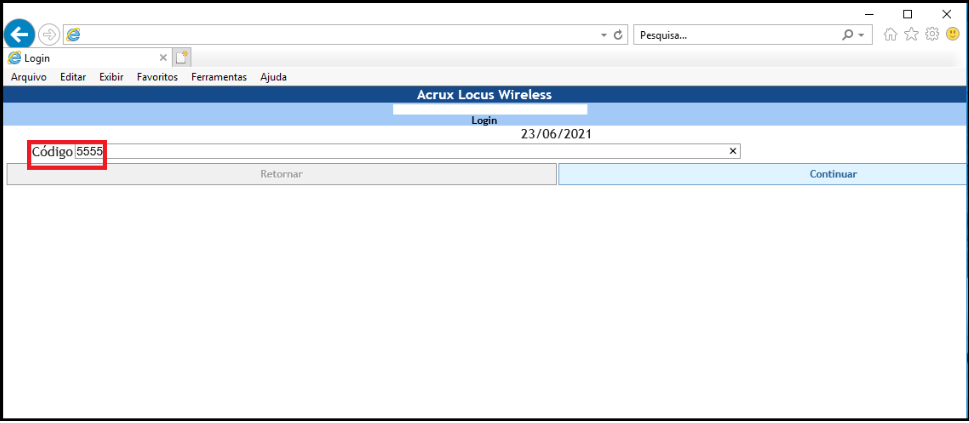Image resolution: width=969 pixels, height=423 pixels.
Task: Open the Arquivo menu
Action: point(28,77)
